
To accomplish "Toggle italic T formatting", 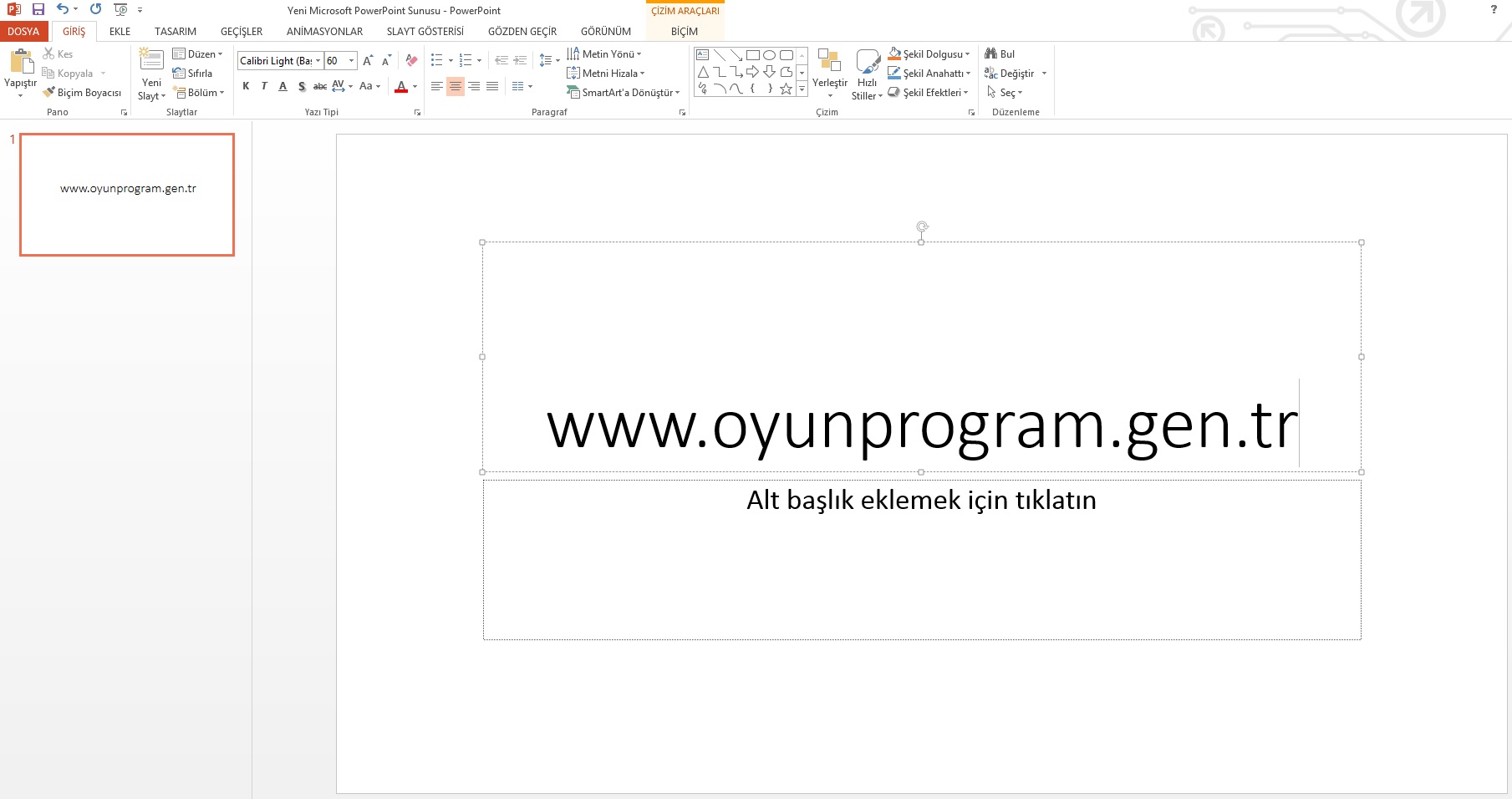I will pyautogui.click(x=264, y=86).
